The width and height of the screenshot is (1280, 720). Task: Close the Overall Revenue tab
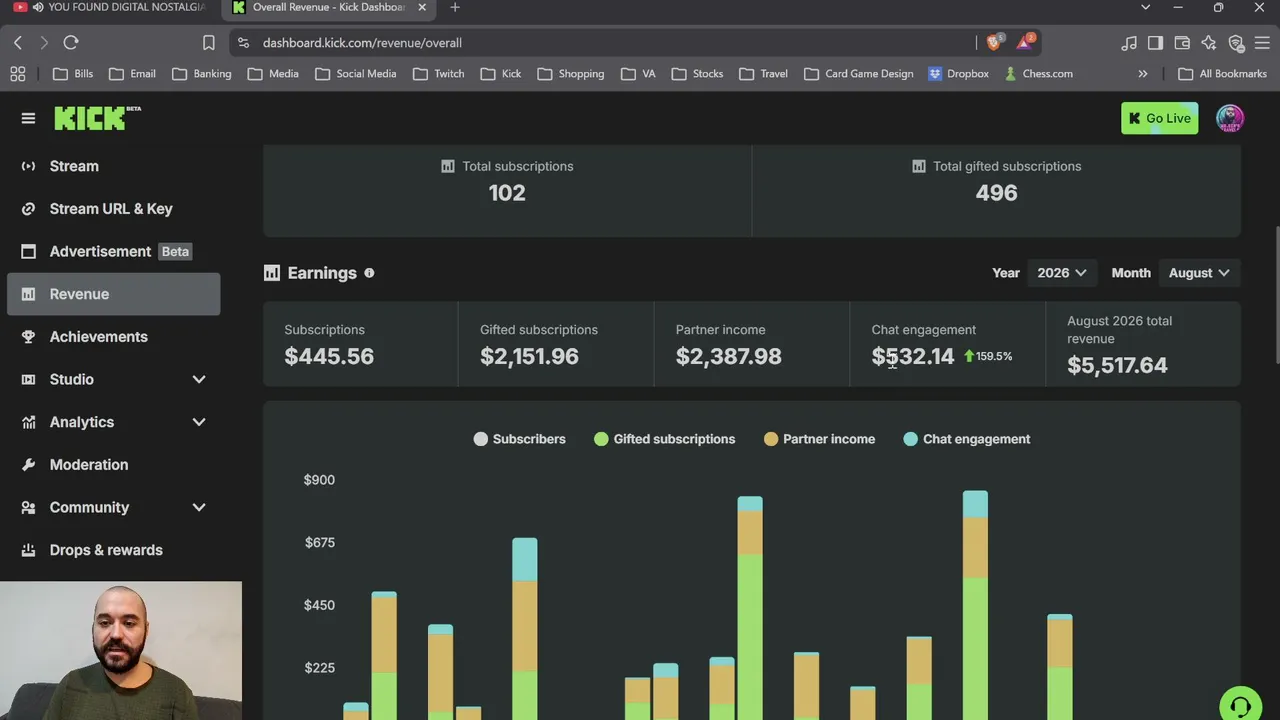422,7
